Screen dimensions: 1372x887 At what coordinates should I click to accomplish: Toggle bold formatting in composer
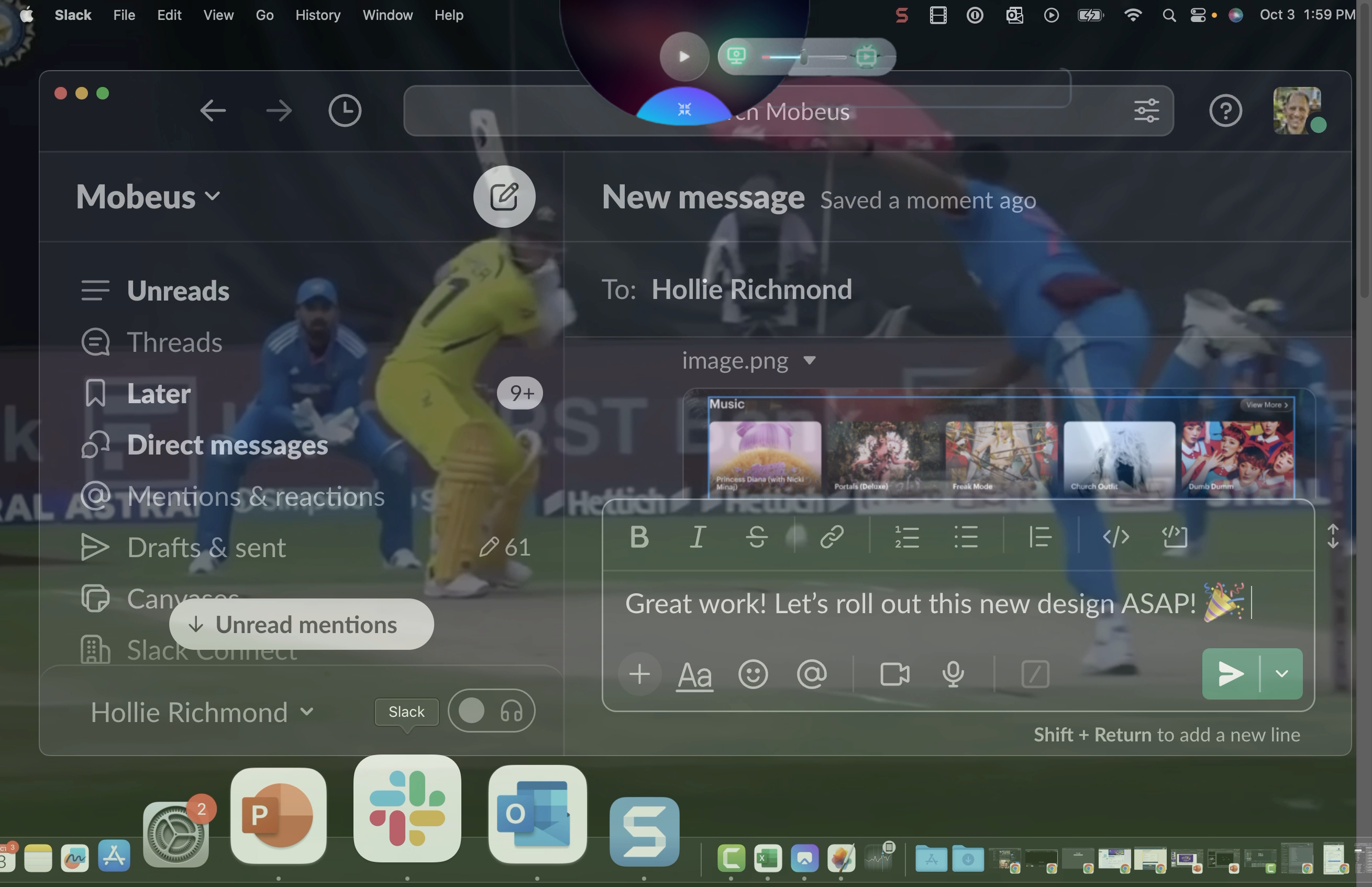639,537
